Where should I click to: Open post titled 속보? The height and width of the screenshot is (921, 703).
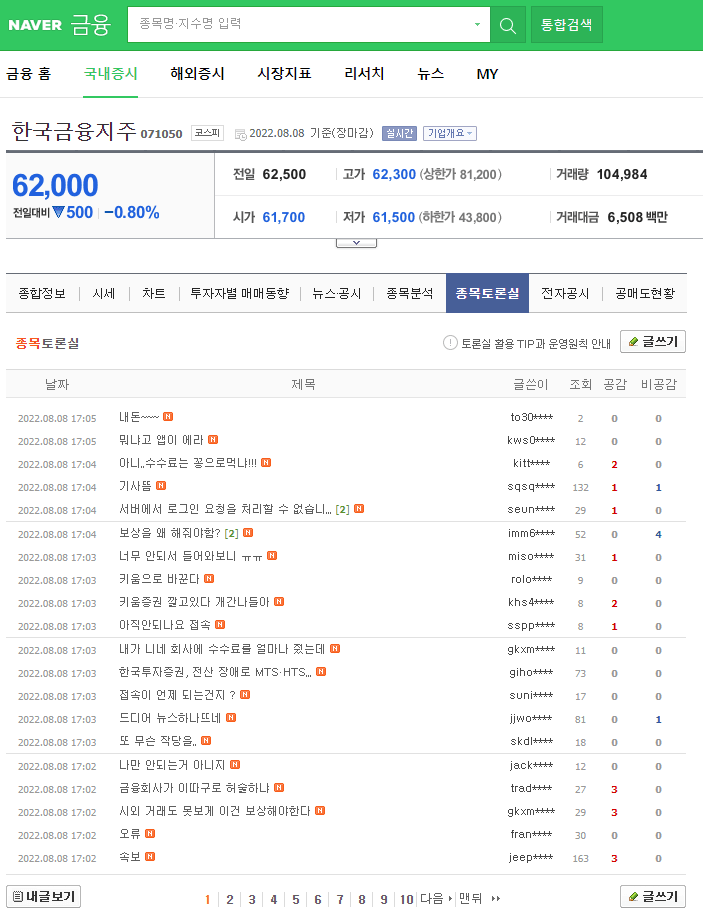point(130,857)
